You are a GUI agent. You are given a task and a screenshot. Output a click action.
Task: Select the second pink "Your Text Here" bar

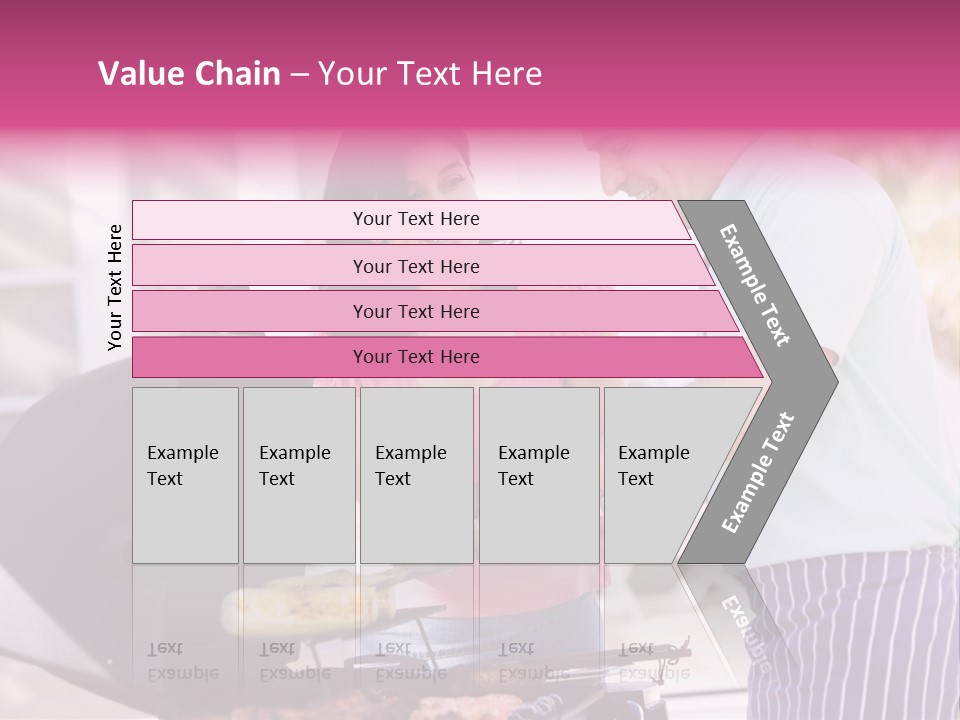415,266
